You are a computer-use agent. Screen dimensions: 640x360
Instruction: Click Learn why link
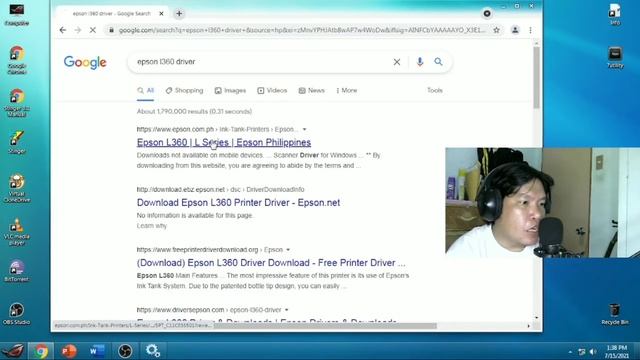click(152, 226)
